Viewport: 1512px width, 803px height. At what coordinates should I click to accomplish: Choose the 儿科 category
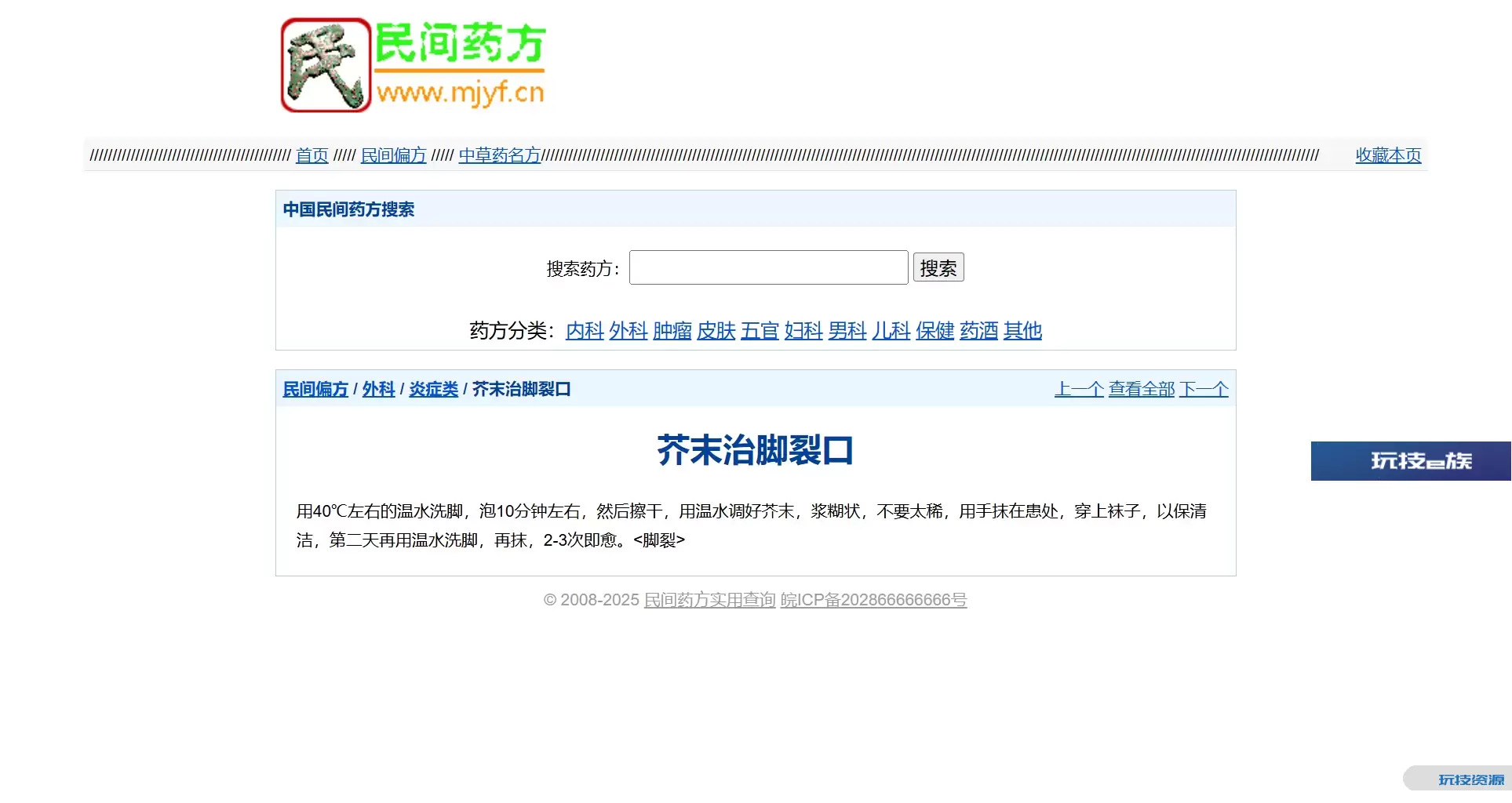[891, 331]
